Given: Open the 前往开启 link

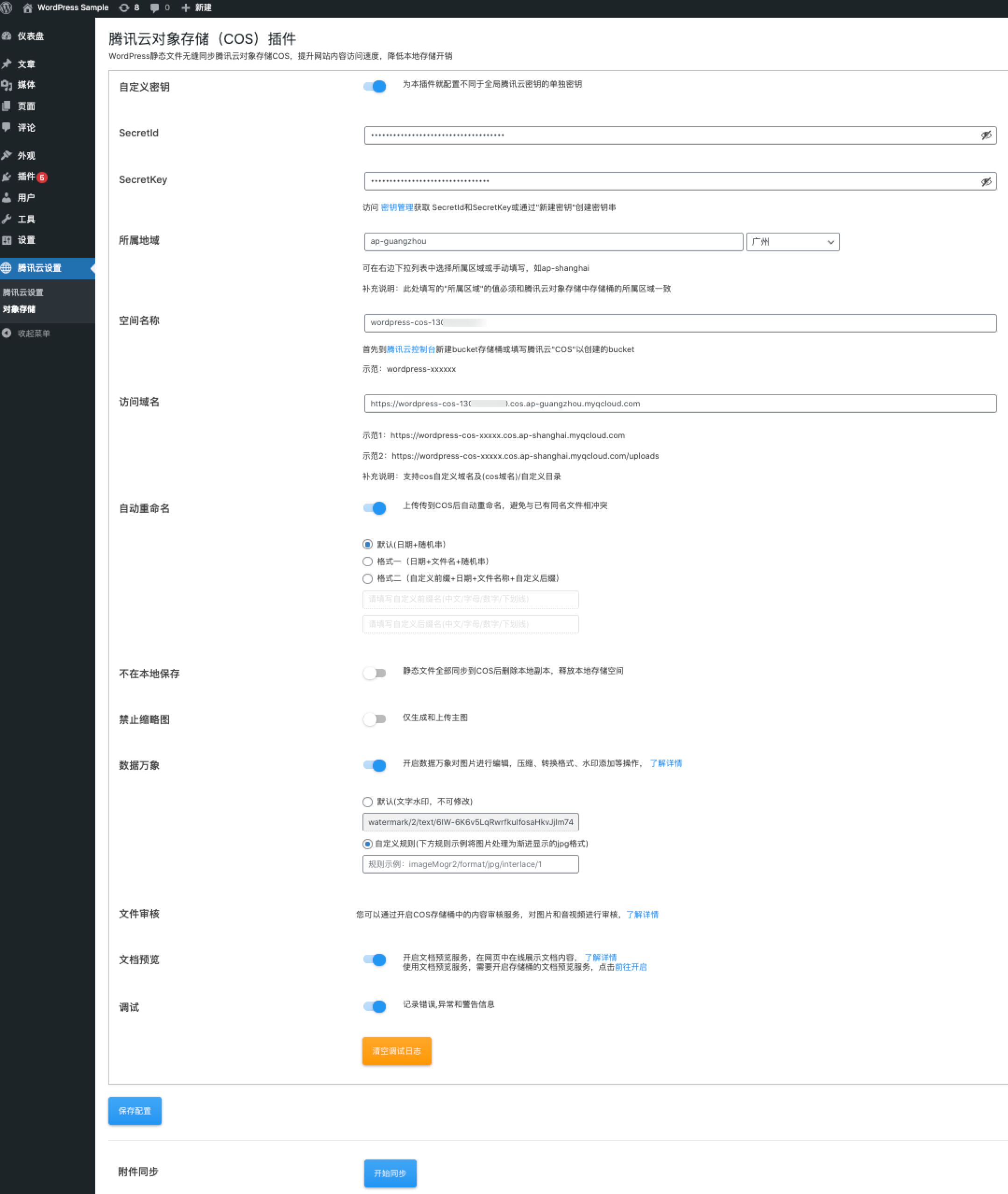Looking at the screenshot, I should (x=631, y=967).
